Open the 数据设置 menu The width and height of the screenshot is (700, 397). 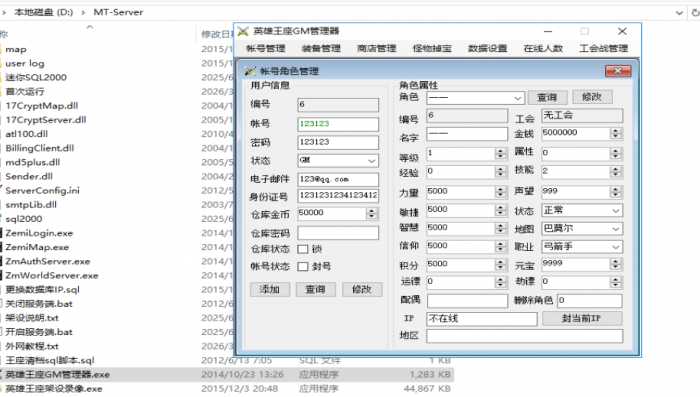click(x=487, y=48)
